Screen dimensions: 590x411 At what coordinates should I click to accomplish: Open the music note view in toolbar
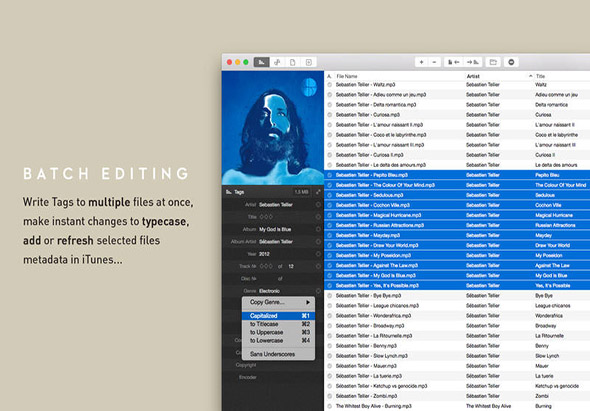point(277,62)
